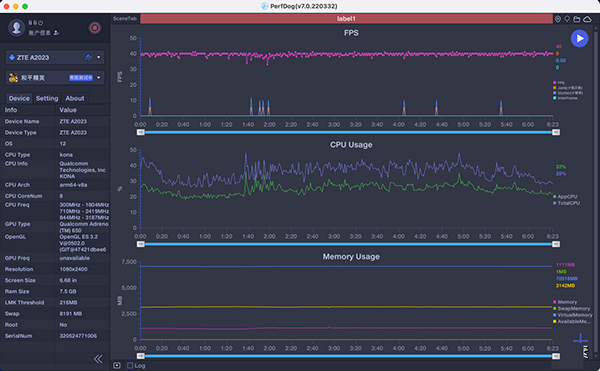Viewport: 600px width, 371px height.
Task: Click the user avatar icon
Action: [x=16, y=28]
